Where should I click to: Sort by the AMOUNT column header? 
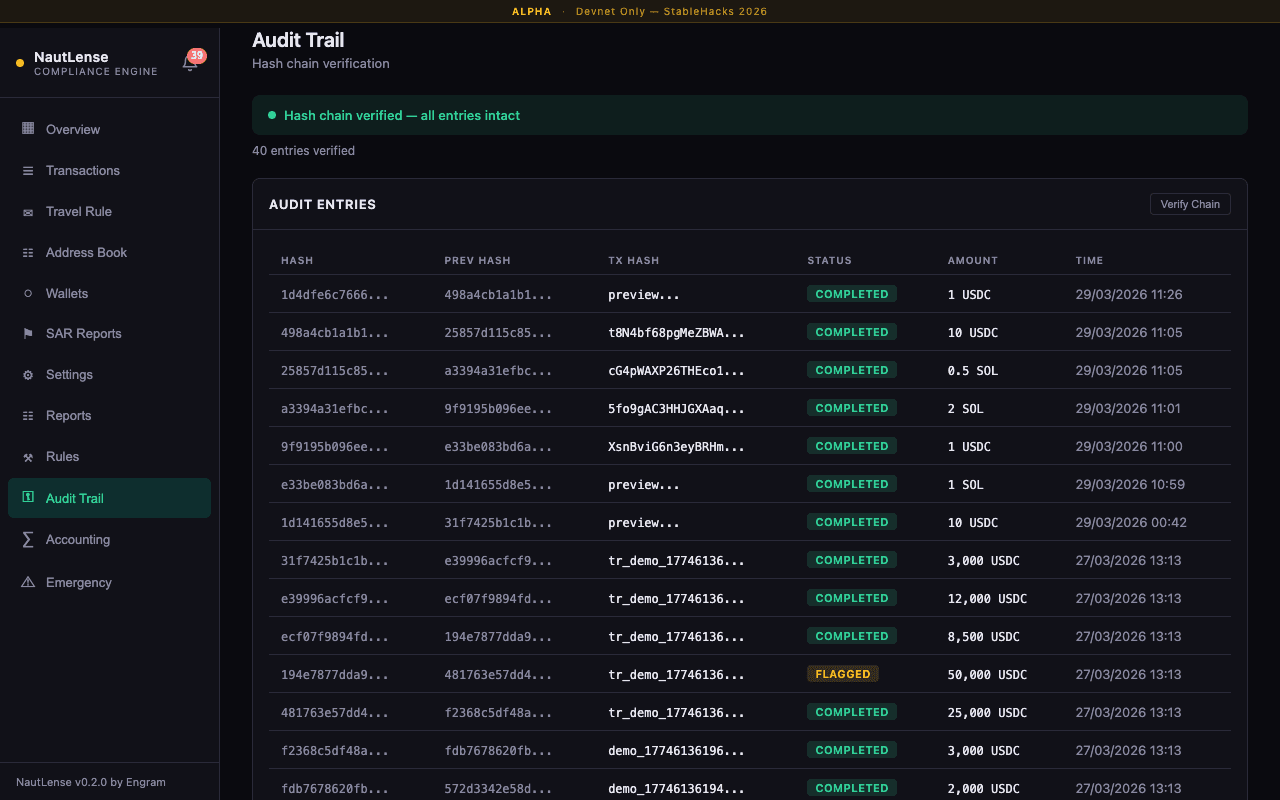point(971,260)
